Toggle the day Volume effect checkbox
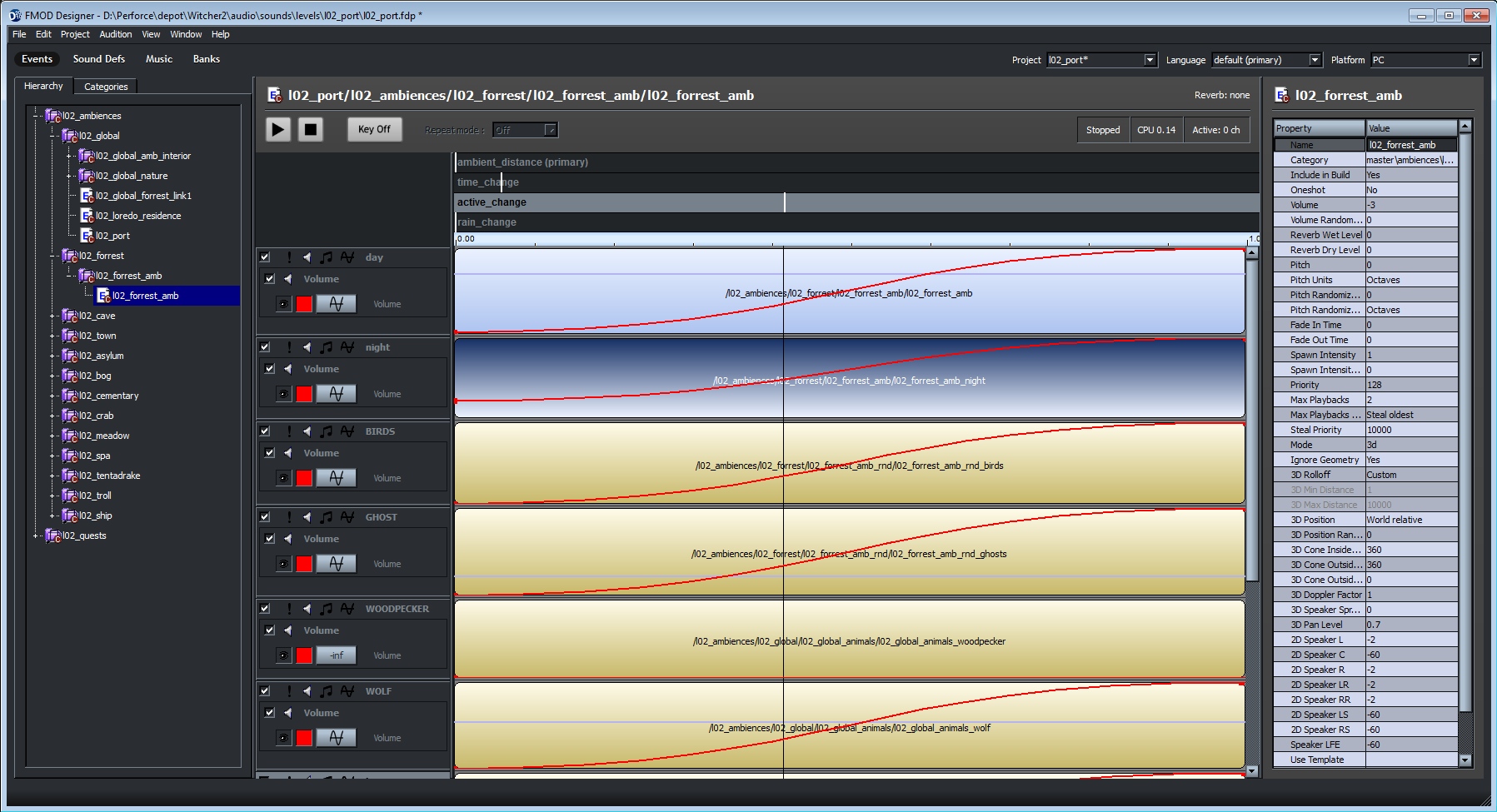 coord(269,279)
